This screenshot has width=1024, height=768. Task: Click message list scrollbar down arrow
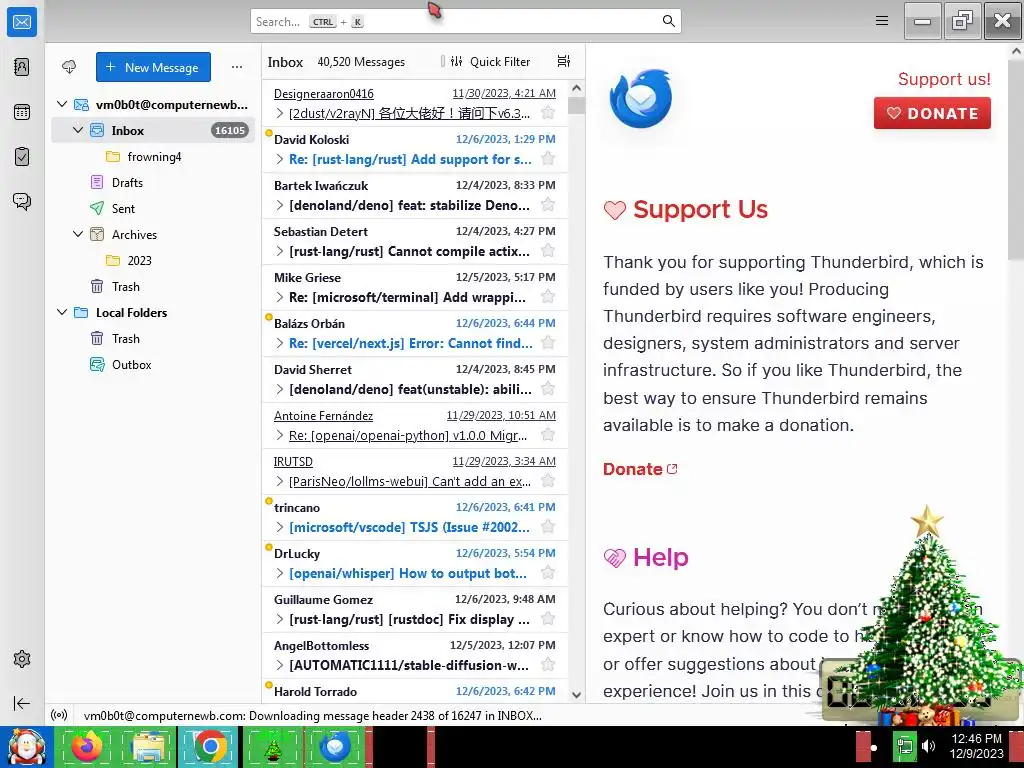tap(576, 695)
